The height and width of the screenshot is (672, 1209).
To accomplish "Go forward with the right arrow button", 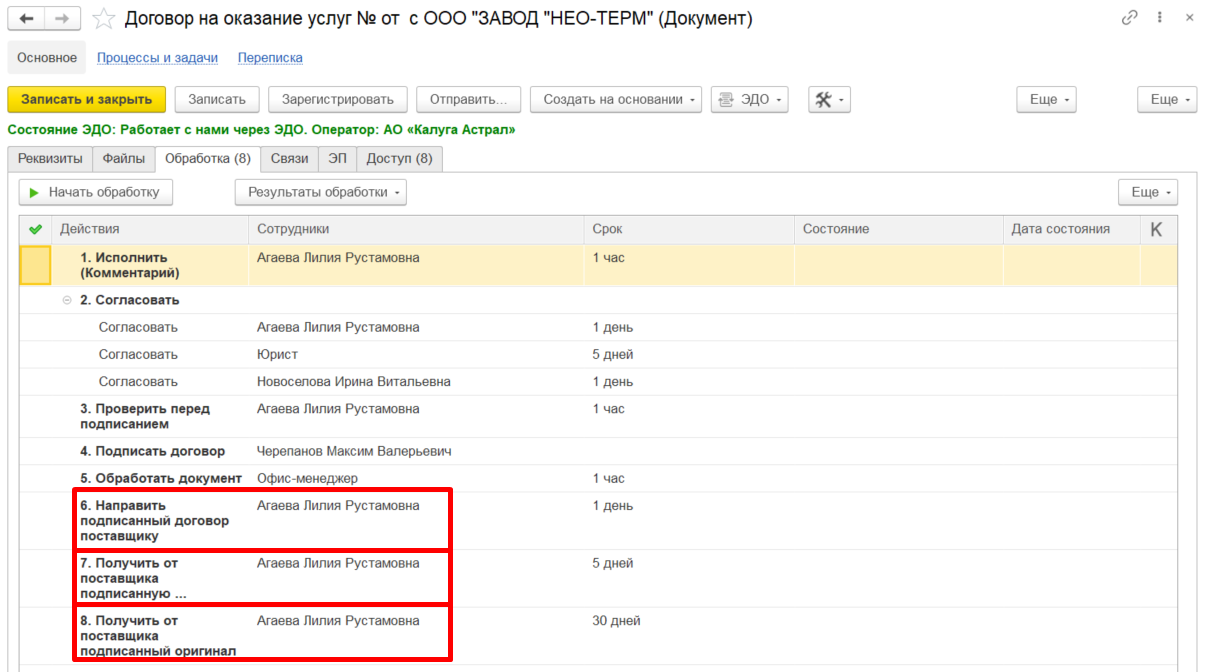I will [63, 18].
